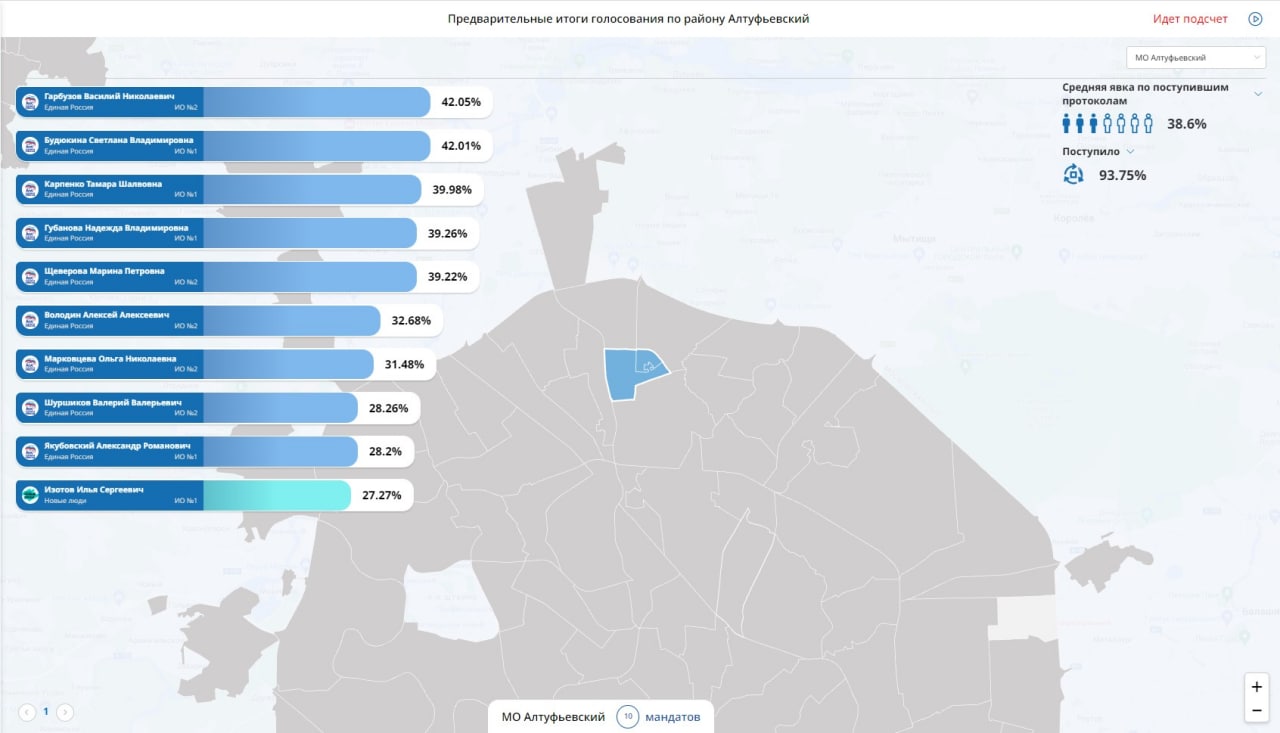
Task: Zoom in the map with plus button
Action: point(1257,687)
